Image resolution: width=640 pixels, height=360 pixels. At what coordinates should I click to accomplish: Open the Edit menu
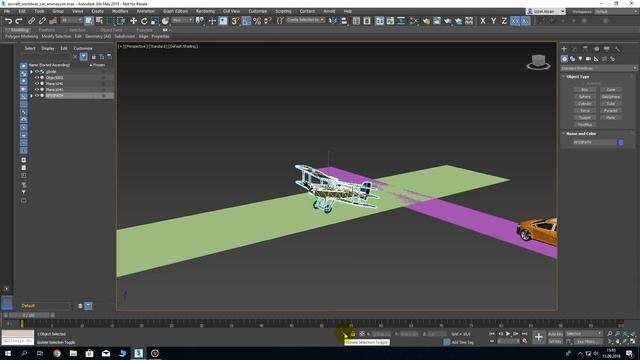22,11
